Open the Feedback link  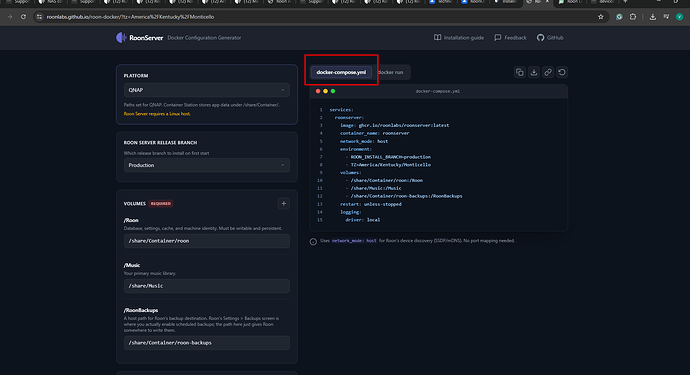[x=510, y=37]
